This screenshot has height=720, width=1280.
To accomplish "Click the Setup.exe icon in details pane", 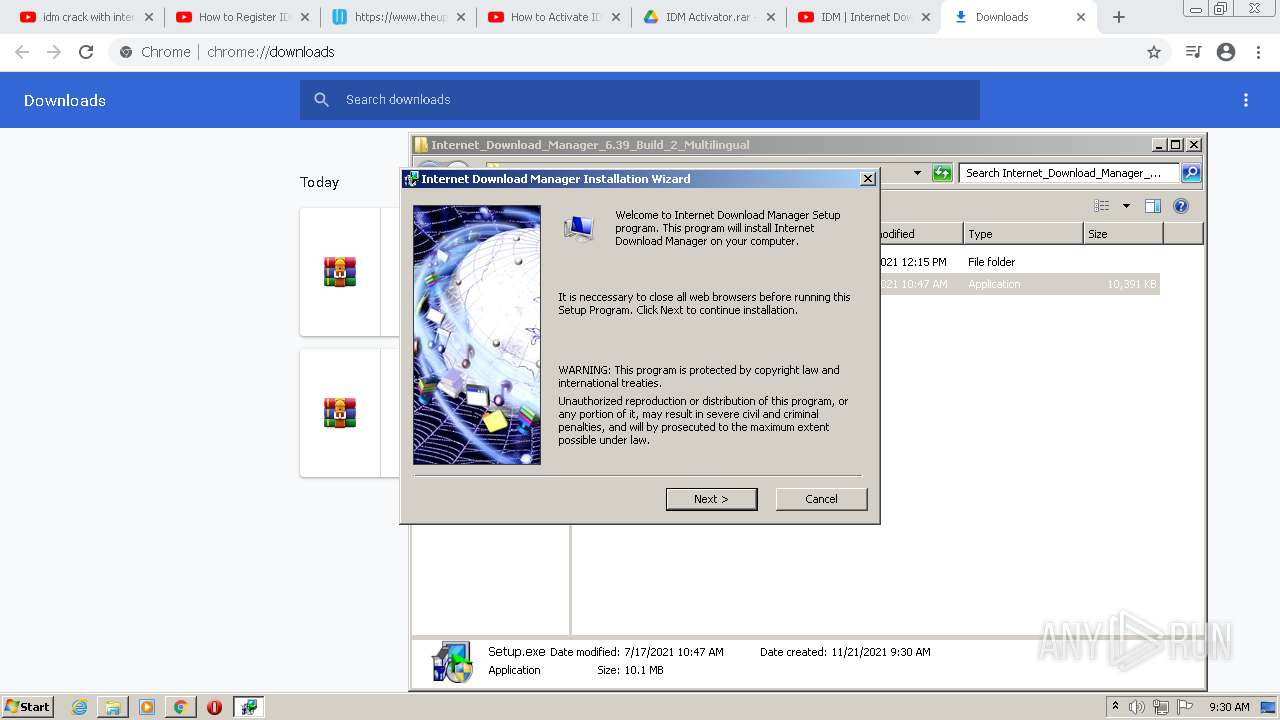I will pyautogui.click(x=452, y=662).
